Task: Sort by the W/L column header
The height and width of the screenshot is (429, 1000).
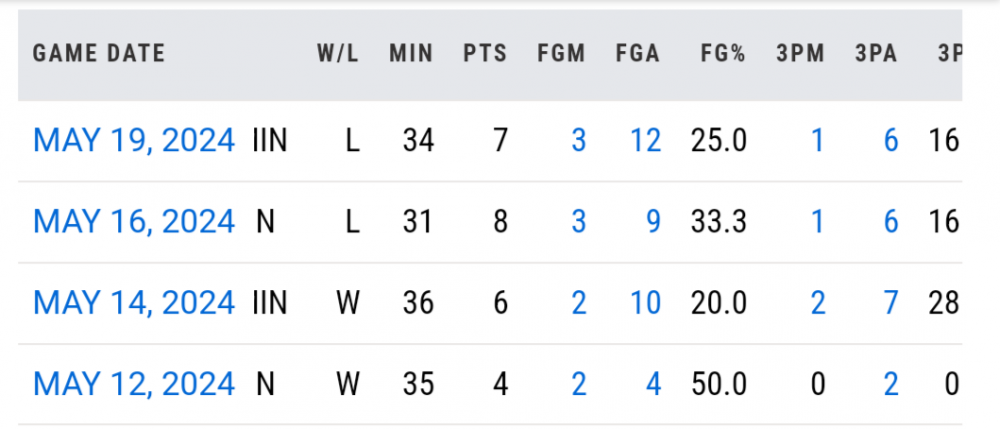Action: click(x=338, y=54)
